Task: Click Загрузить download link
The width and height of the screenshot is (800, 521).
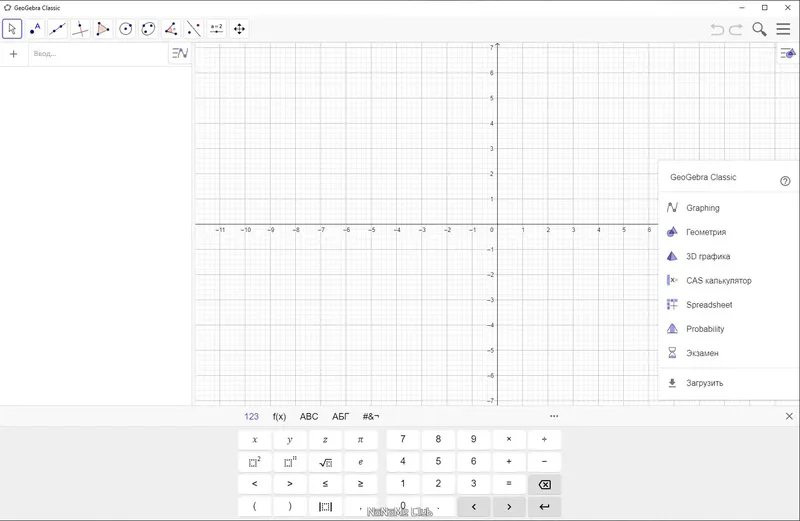Action: 729,383
